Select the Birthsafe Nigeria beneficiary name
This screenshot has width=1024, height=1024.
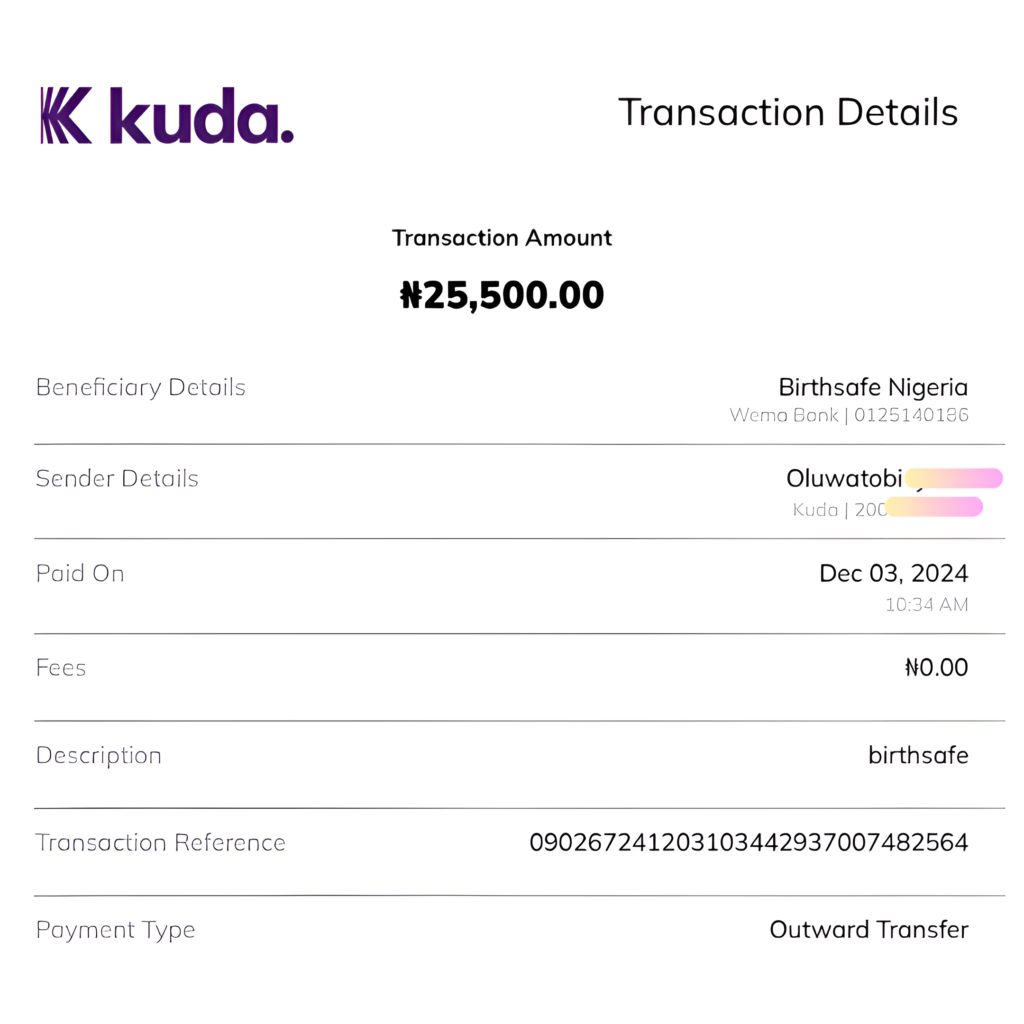pos(873,387)
